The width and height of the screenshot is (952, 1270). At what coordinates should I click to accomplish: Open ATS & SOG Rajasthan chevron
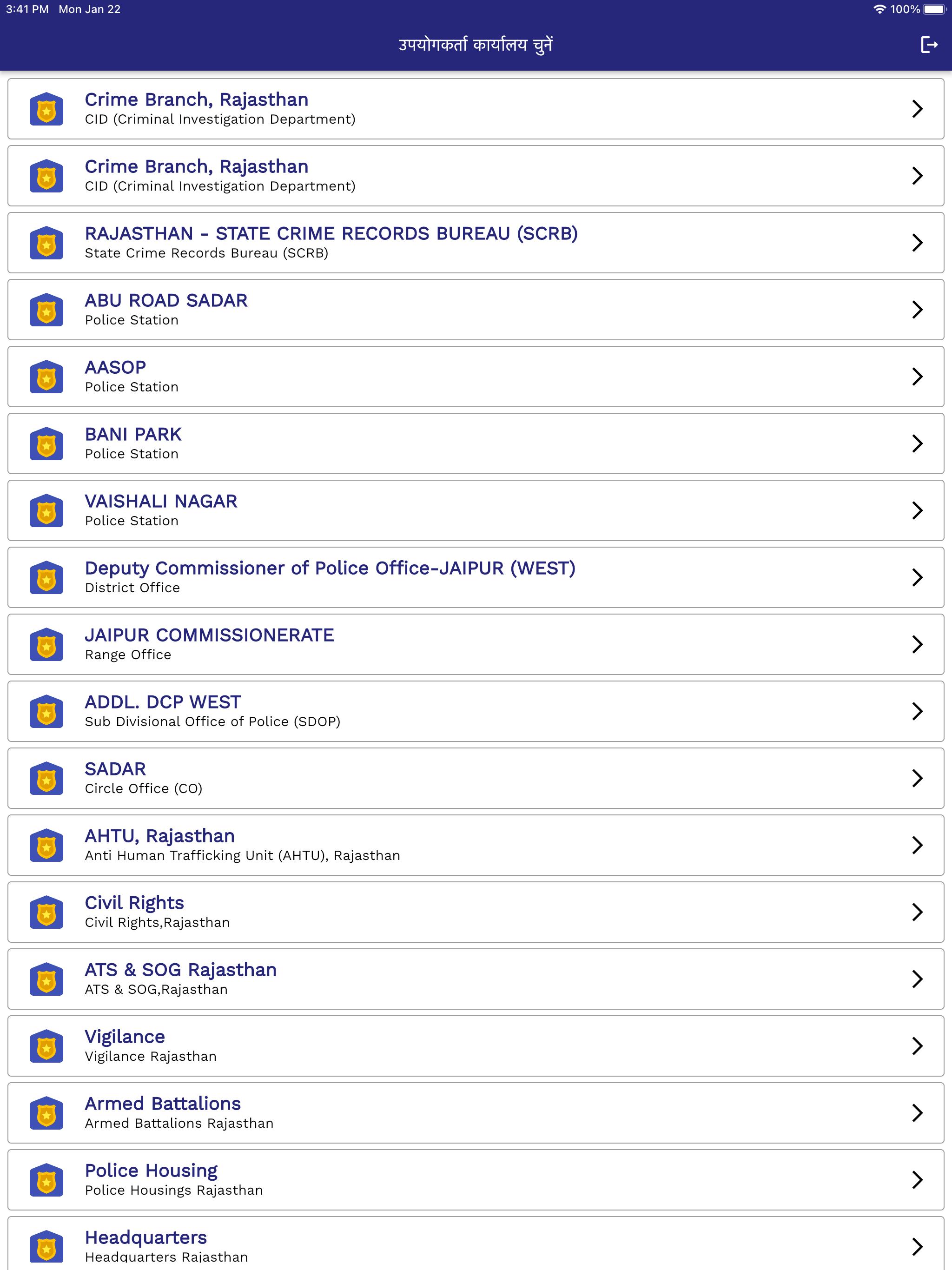click(918, 979)
